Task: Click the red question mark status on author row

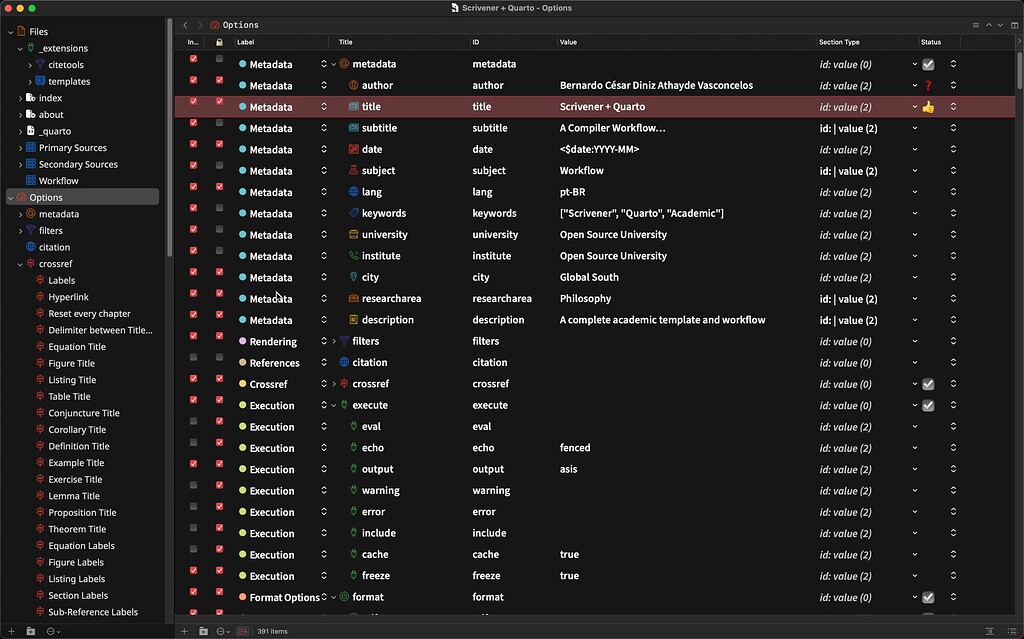Action: point(927,85)
